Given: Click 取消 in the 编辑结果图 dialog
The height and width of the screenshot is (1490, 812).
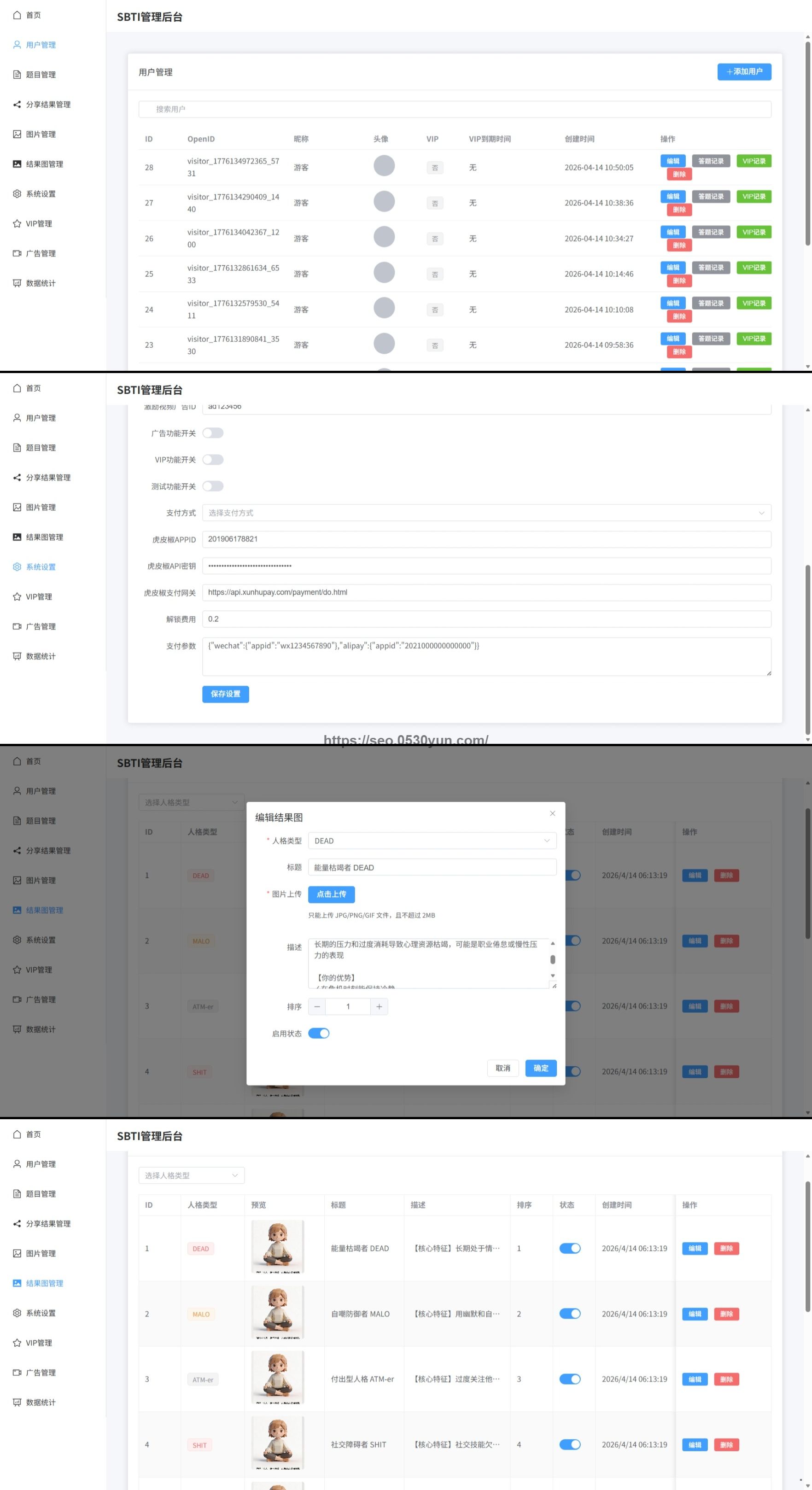Looking at the screenshot, I should click(x=503, y=1069).
